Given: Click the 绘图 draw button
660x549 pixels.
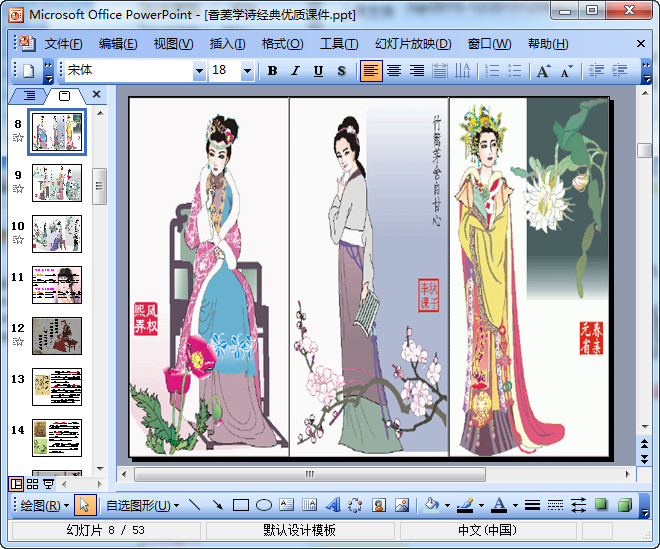Looking at the screenshot, I should [x=45, y=505].
